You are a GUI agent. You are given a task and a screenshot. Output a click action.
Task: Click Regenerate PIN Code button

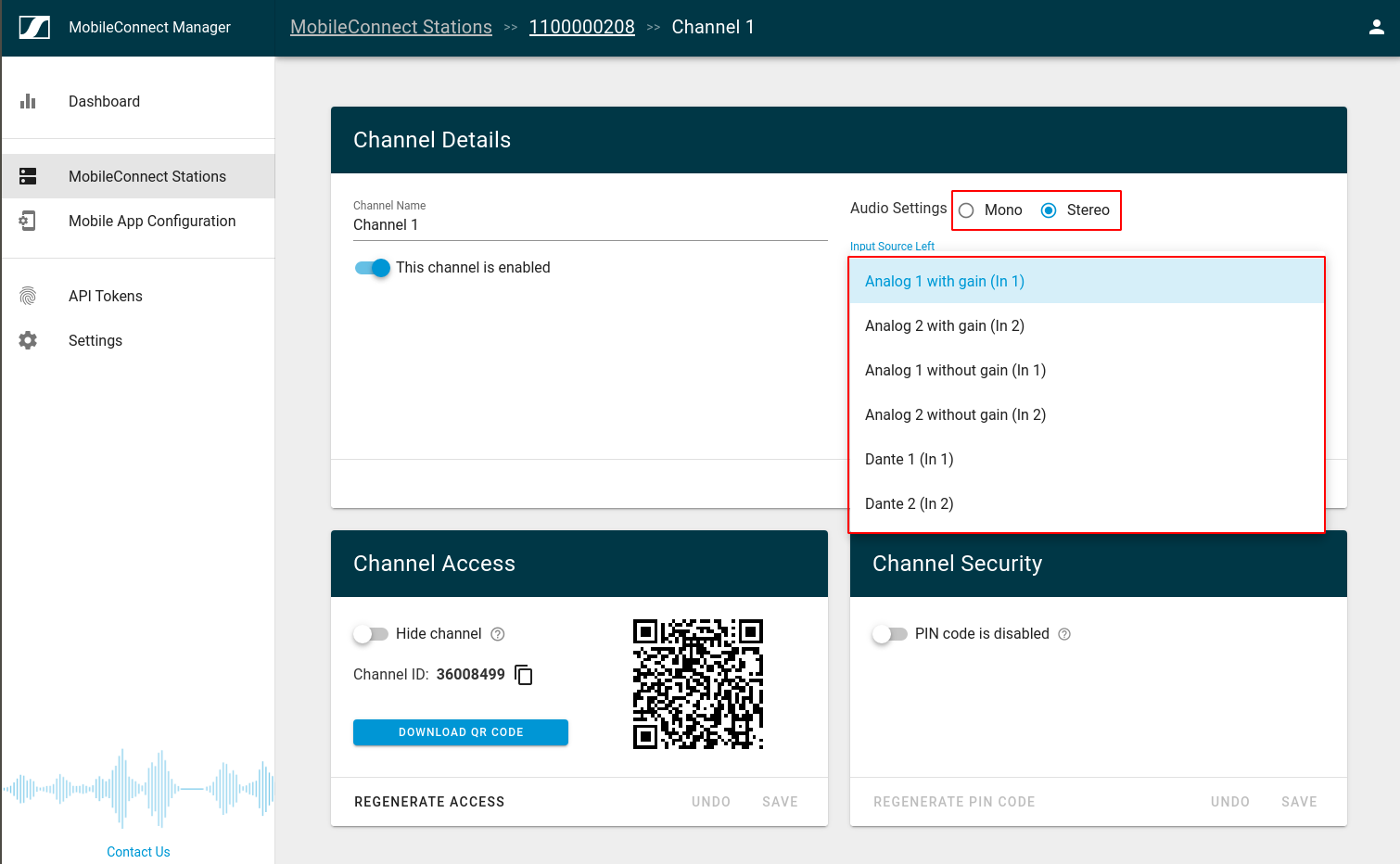click(954, 802)
